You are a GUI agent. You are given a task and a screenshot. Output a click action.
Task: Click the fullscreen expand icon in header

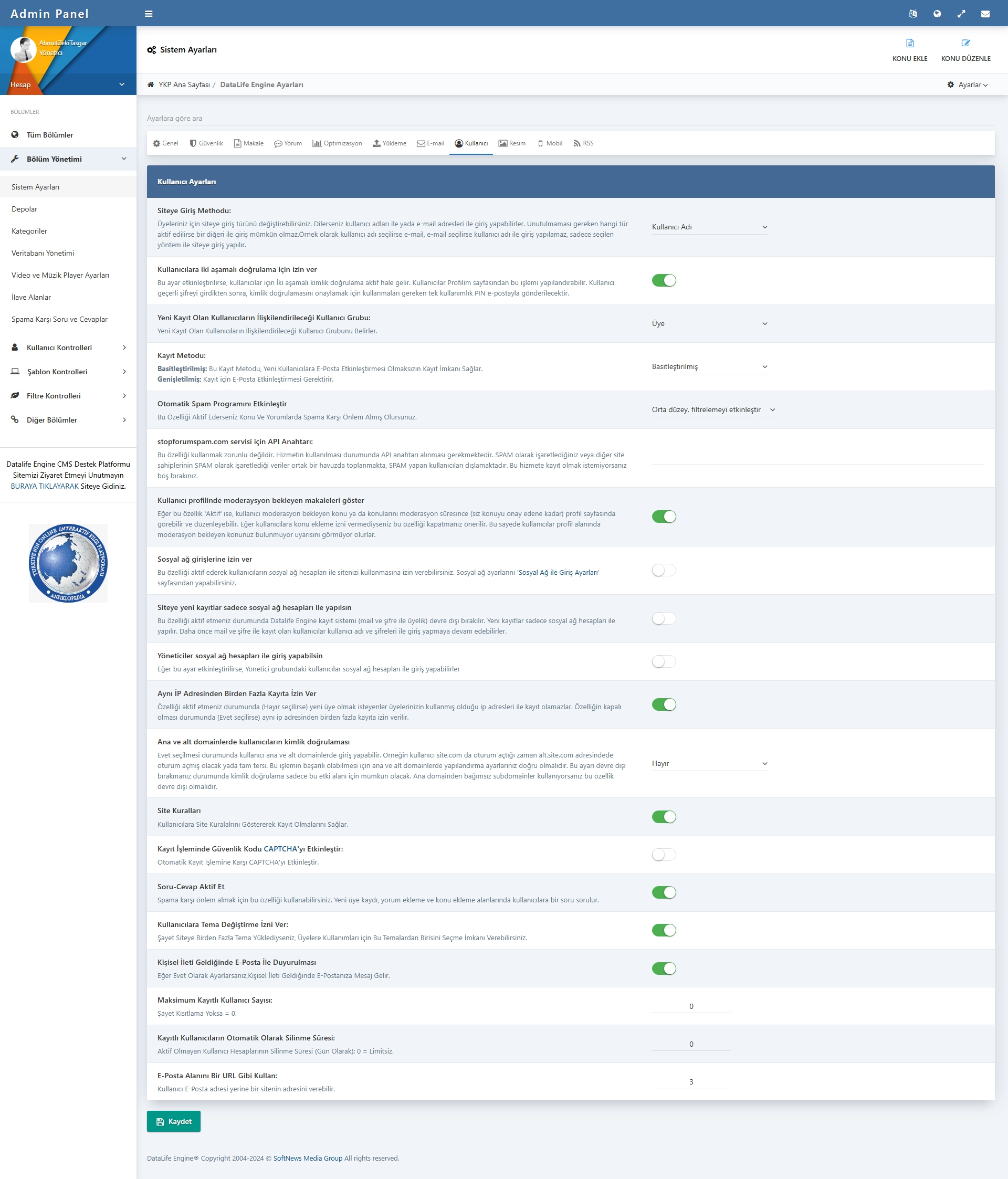(x=961, y=14)
